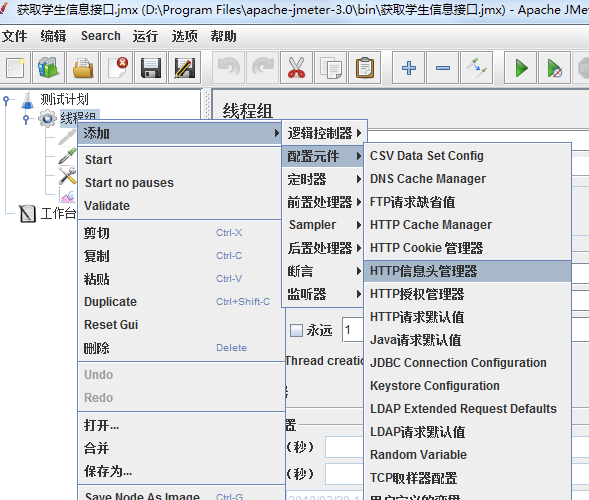Click the test plan flask icon
The height and width of the screenshot is (500, 589).
coord(27,100)
